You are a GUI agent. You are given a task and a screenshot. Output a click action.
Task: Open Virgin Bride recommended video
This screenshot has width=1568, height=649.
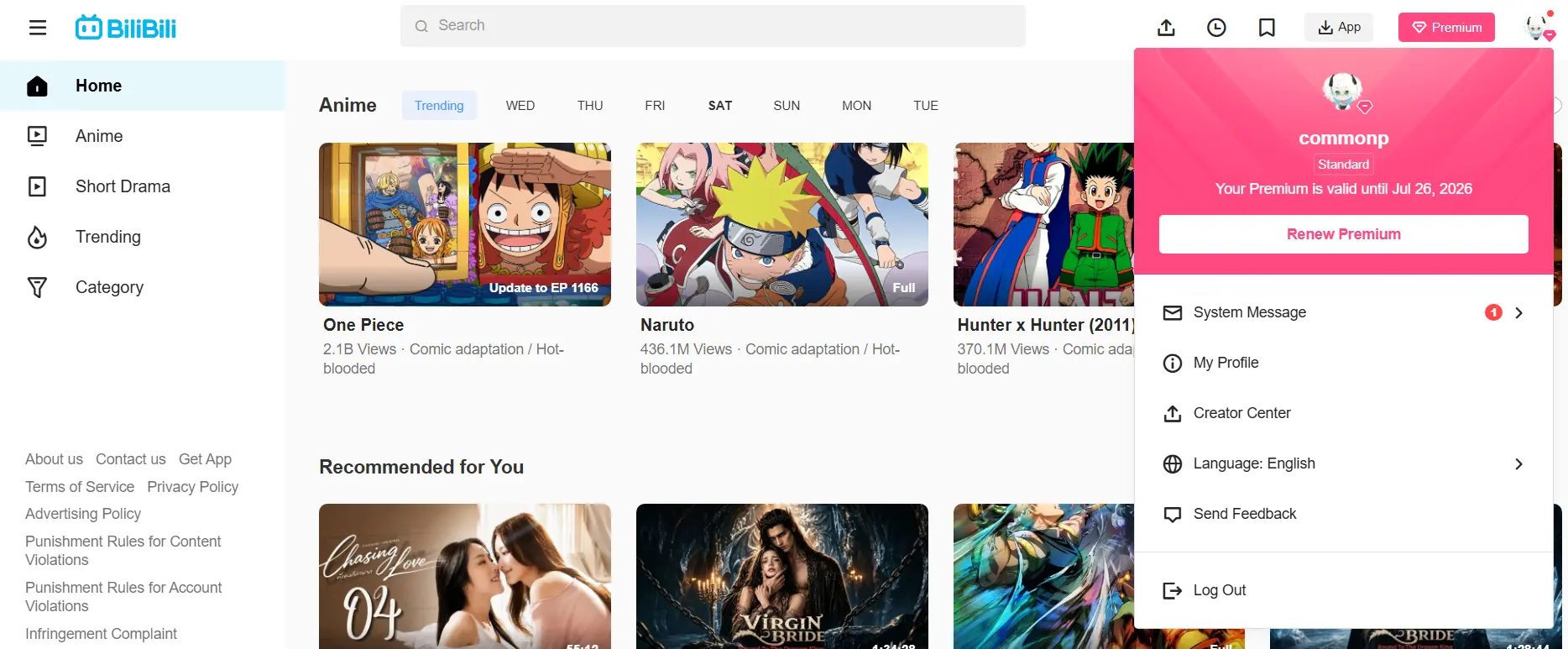[782, 576]
